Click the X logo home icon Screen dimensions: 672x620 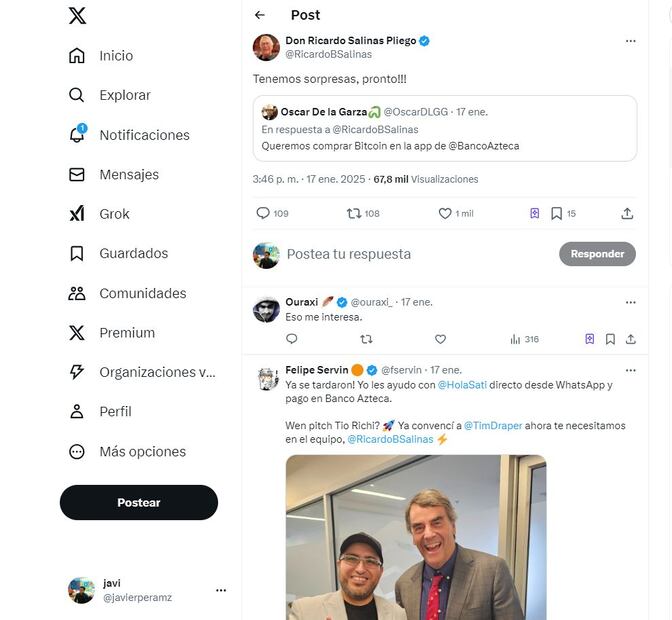(77, 16)
